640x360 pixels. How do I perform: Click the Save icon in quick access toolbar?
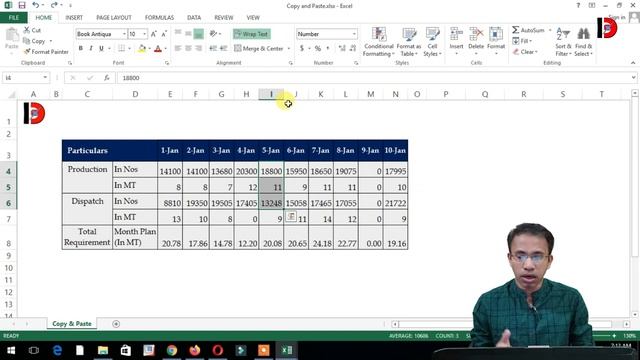click(x=22, y=5)
